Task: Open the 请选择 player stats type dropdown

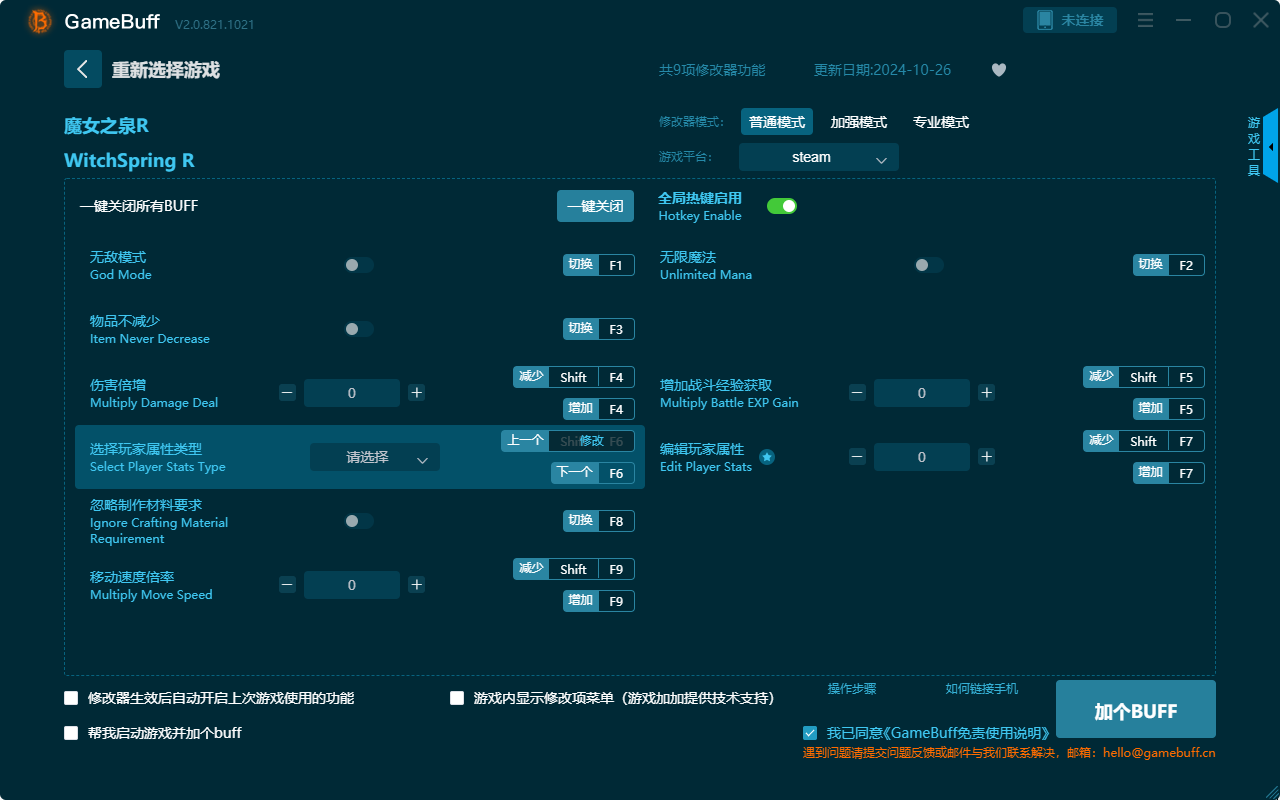Action: pos(374,457)
